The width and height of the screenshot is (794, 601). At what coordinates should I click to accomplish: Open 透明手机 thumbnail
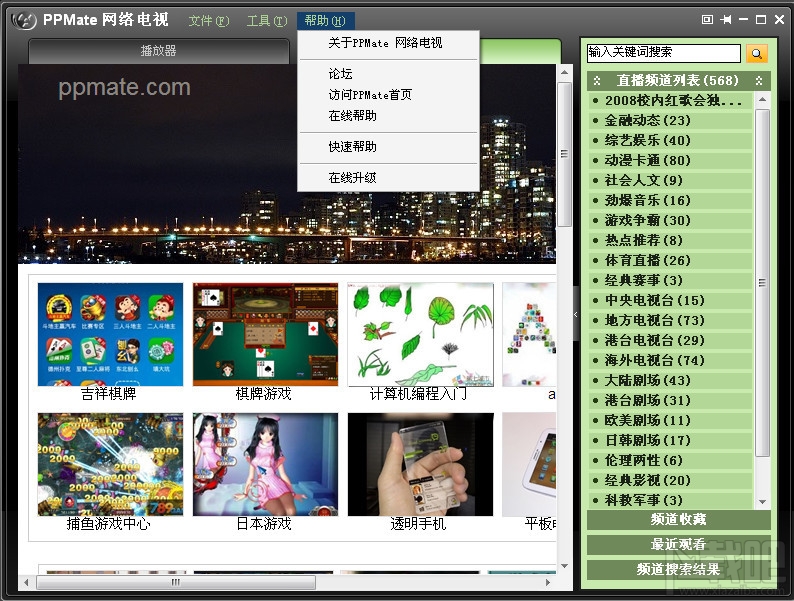pos(420,464)
